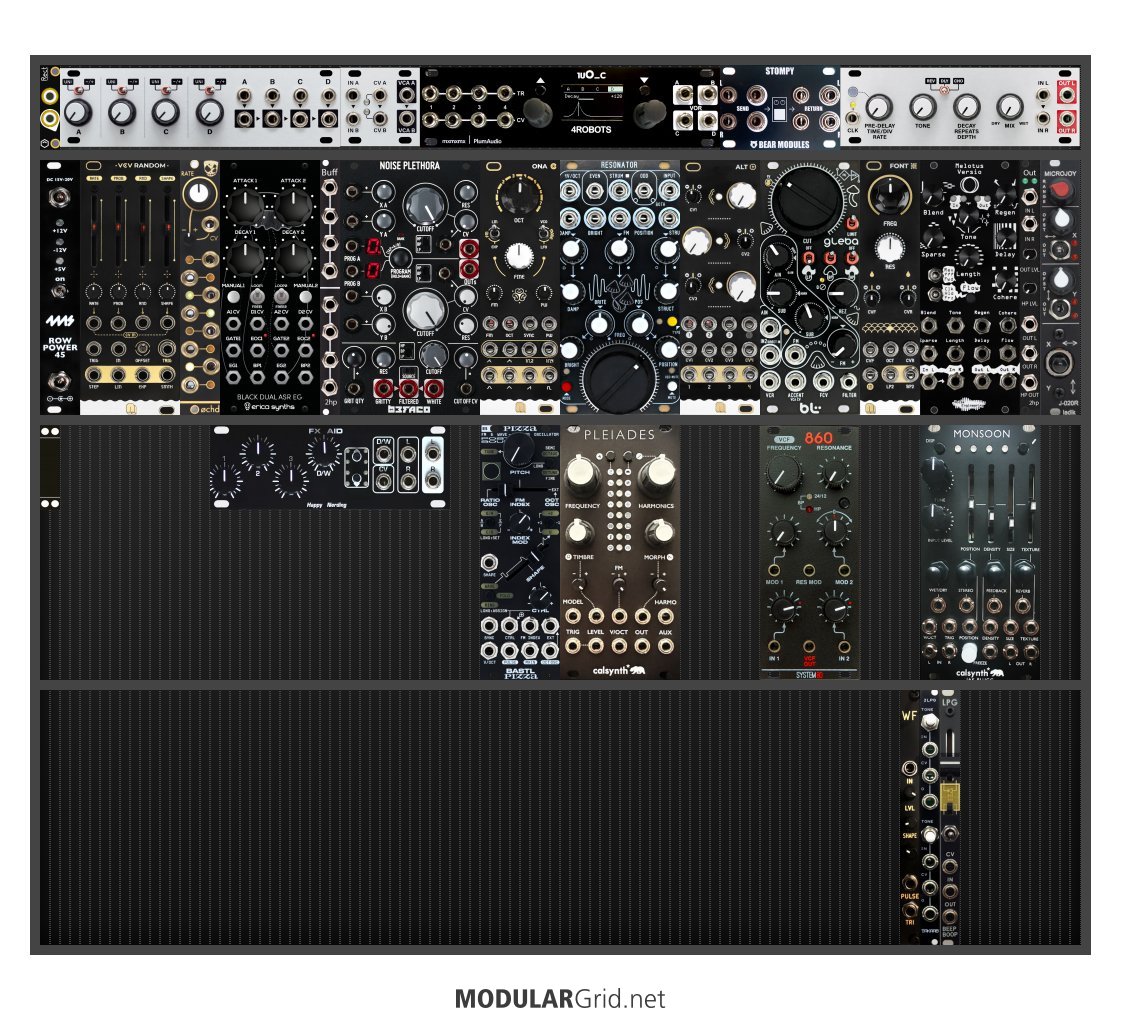Click the red GRITTY output jack
This screenshot has width=1121, height=1020.
pos(383,389)
